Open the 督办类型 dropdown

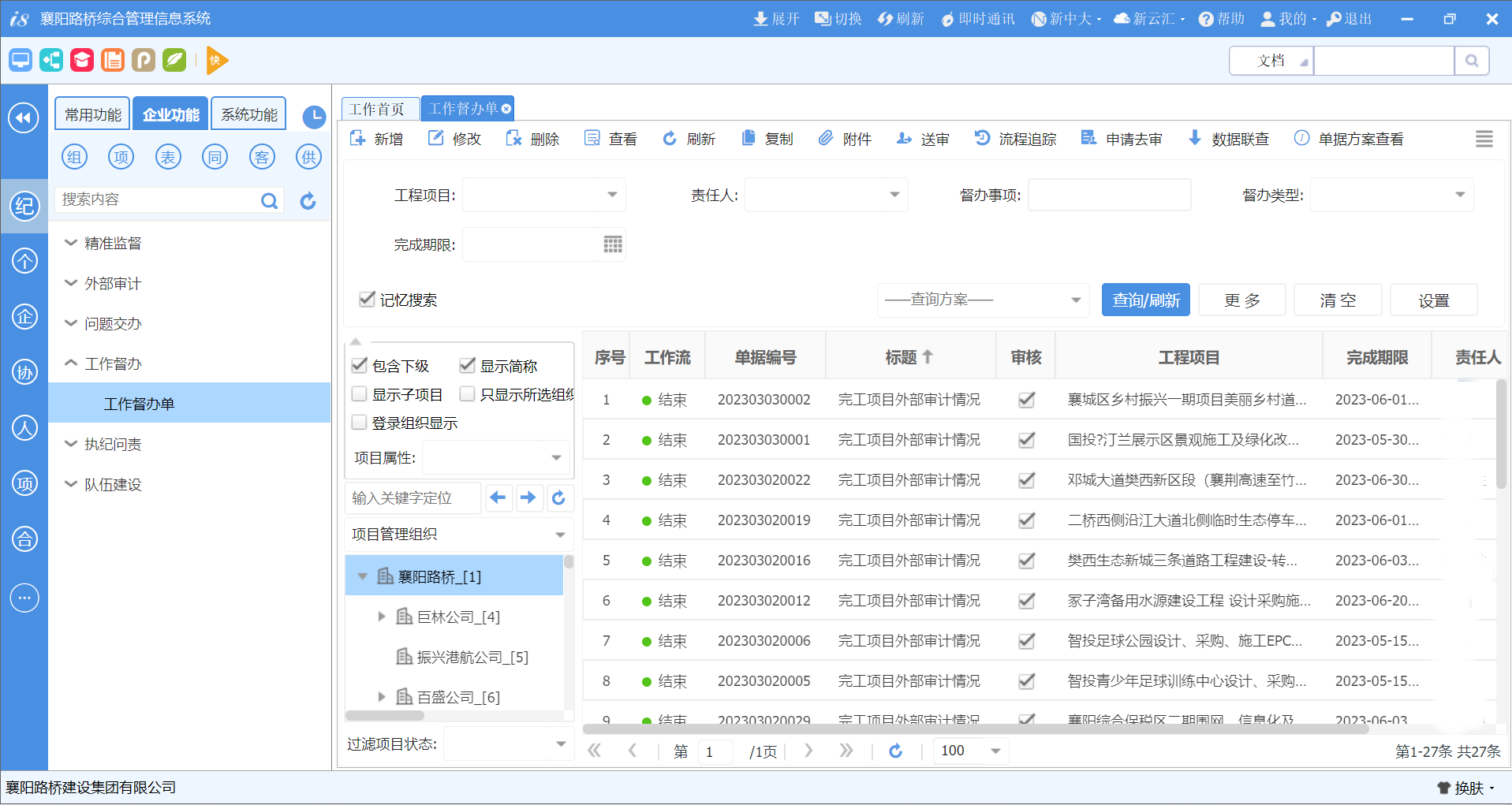tap(1458, 195)
